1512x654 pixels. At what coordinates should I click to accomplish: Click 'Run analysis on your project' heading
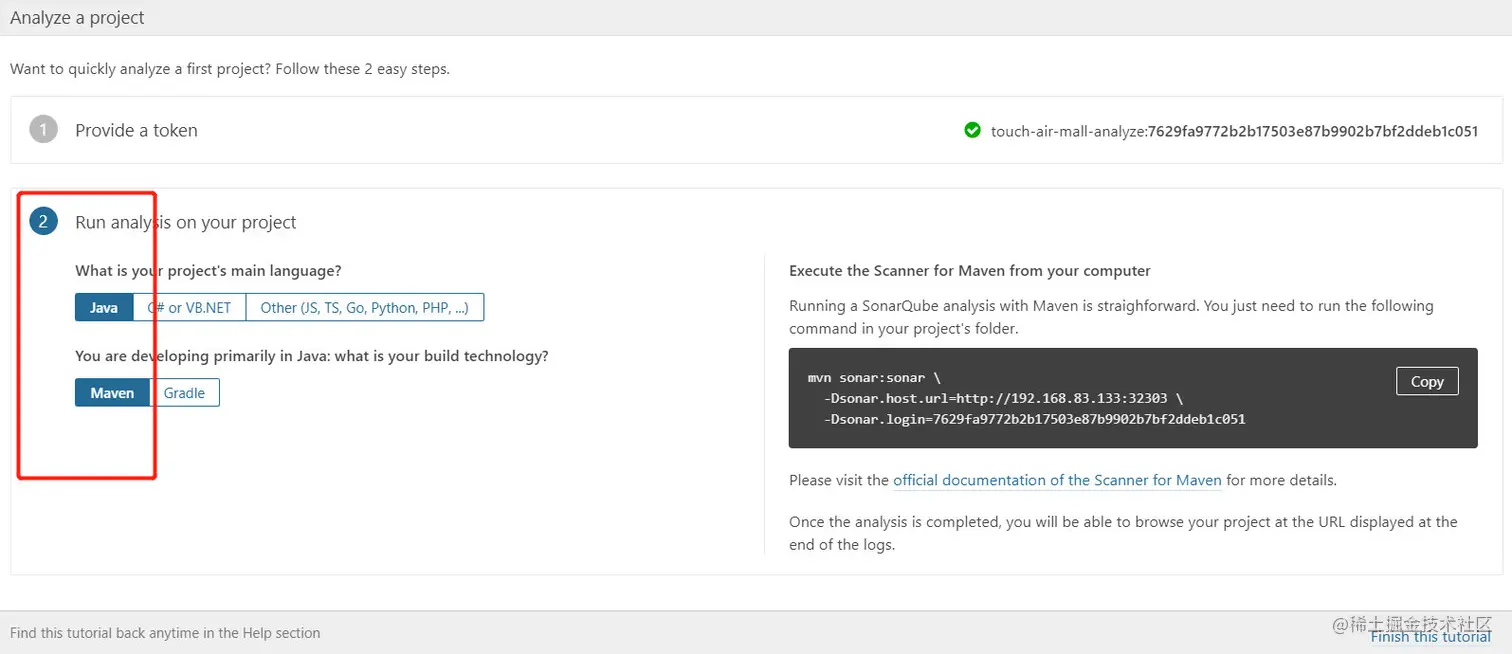click(186, 222)
